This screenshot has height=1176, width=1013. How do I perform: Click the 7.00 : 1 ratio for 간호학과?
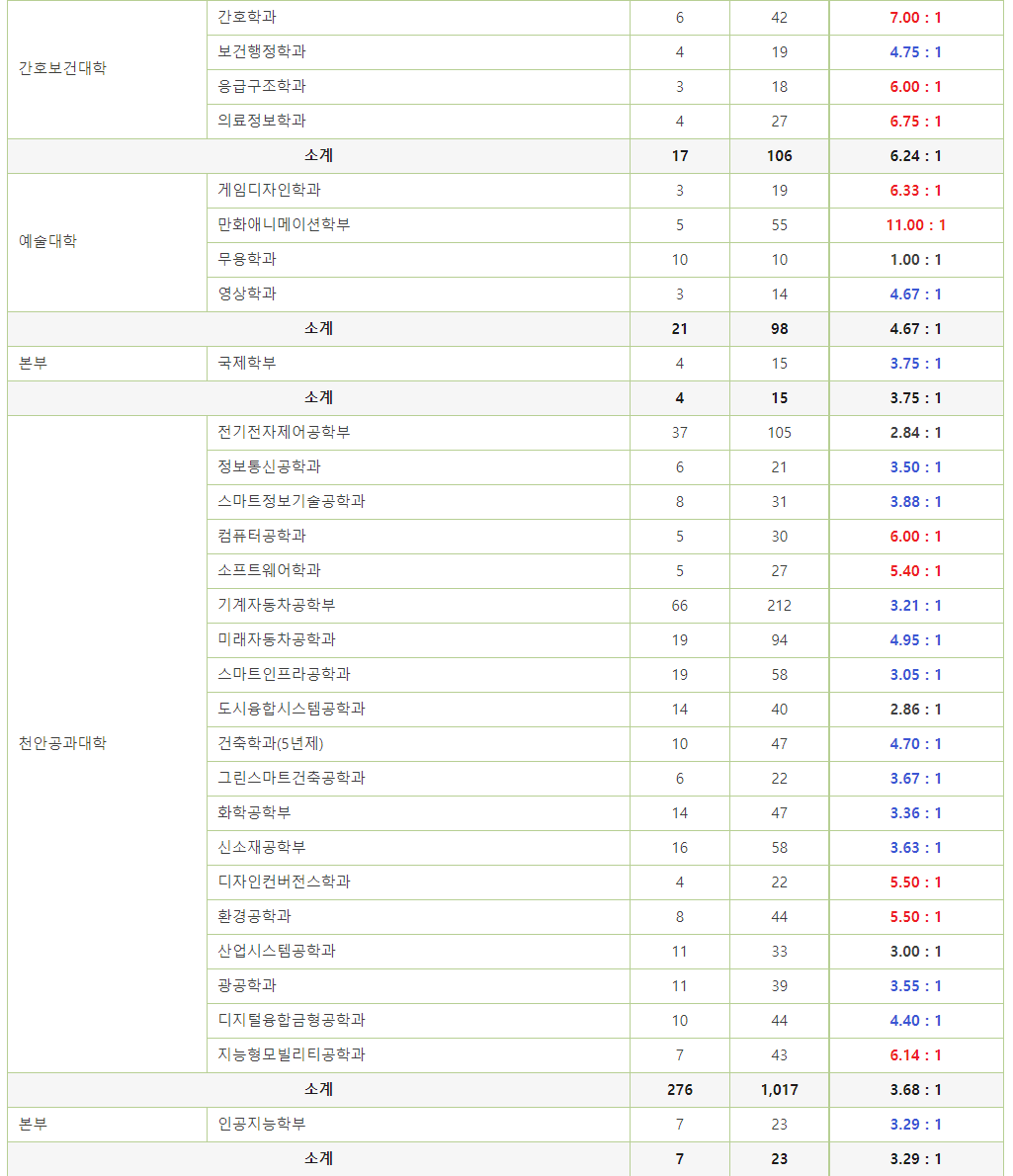915,17
